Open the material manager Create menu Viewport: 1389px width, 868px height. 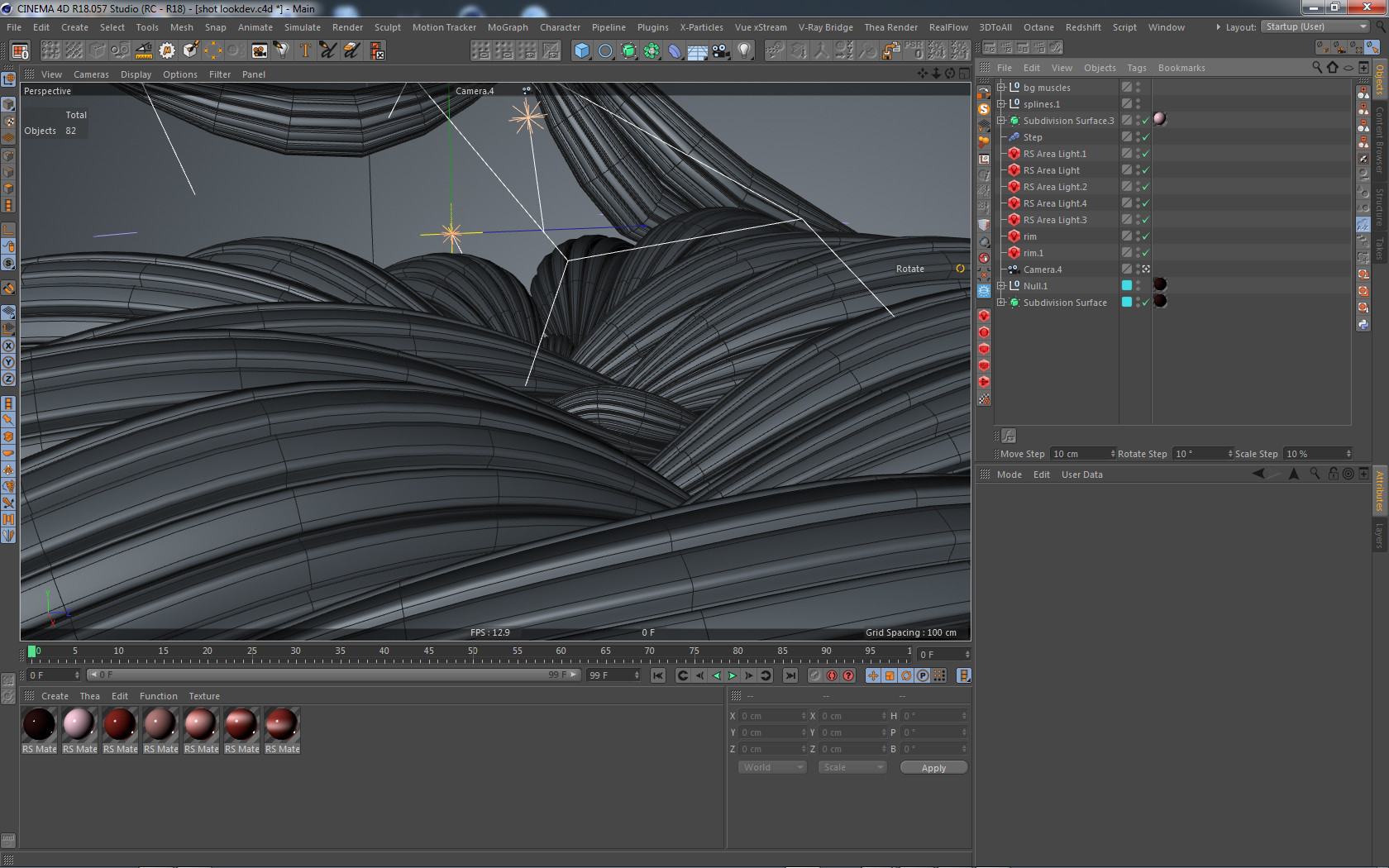[x=55, y=696]
